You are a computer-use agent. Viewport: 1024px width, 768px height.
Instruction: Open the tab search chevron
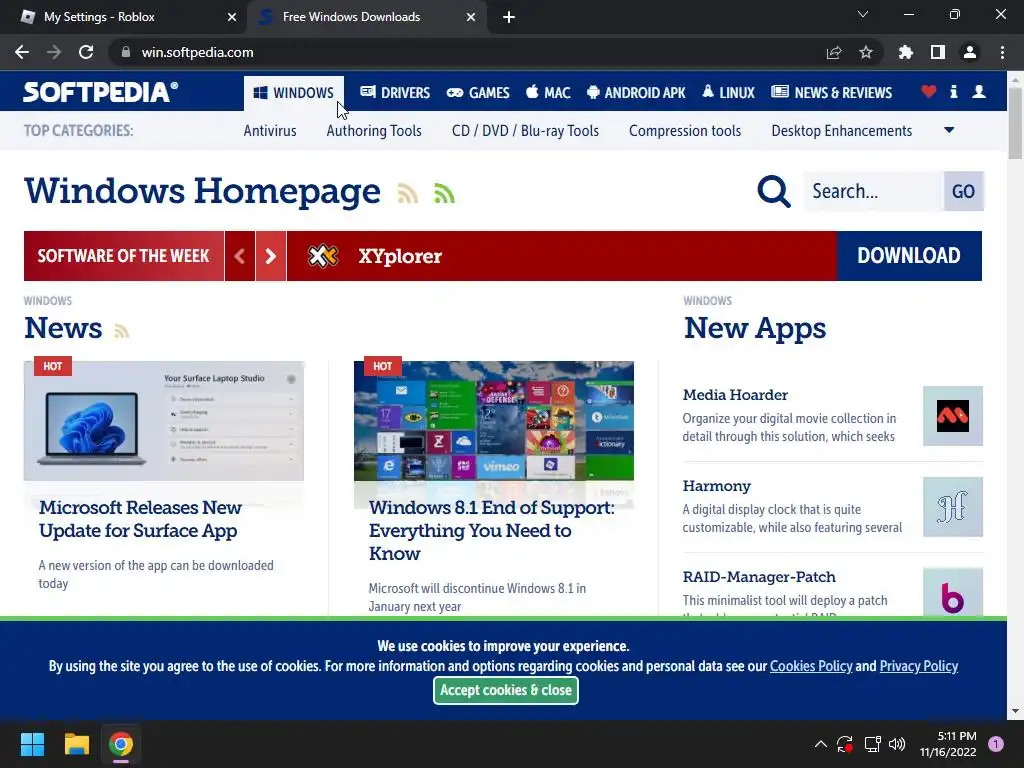coord(863,14)
